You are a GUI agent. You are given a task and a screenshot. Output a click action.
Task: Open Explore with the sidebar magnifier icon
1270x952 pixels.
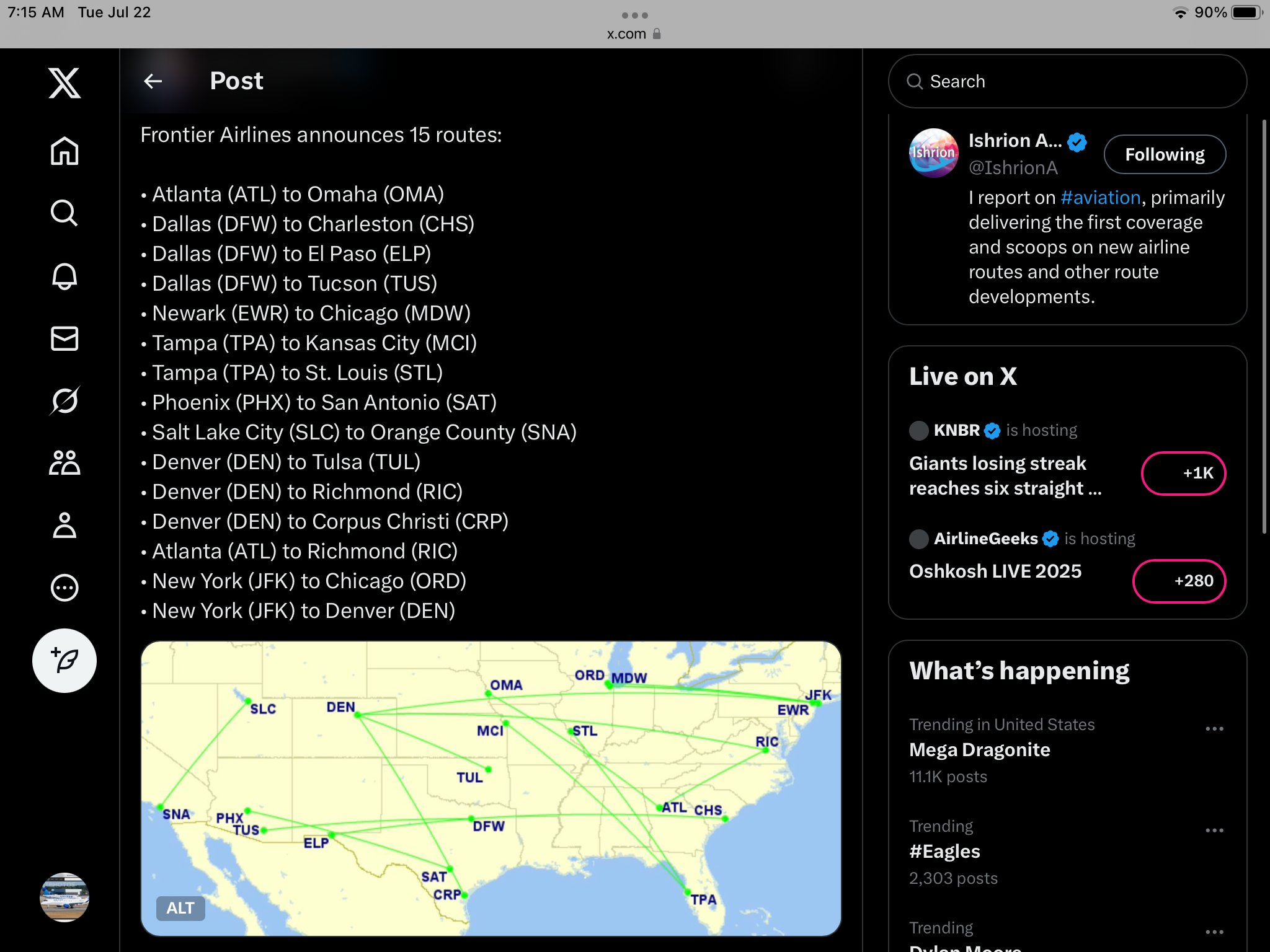pos(64,213)
